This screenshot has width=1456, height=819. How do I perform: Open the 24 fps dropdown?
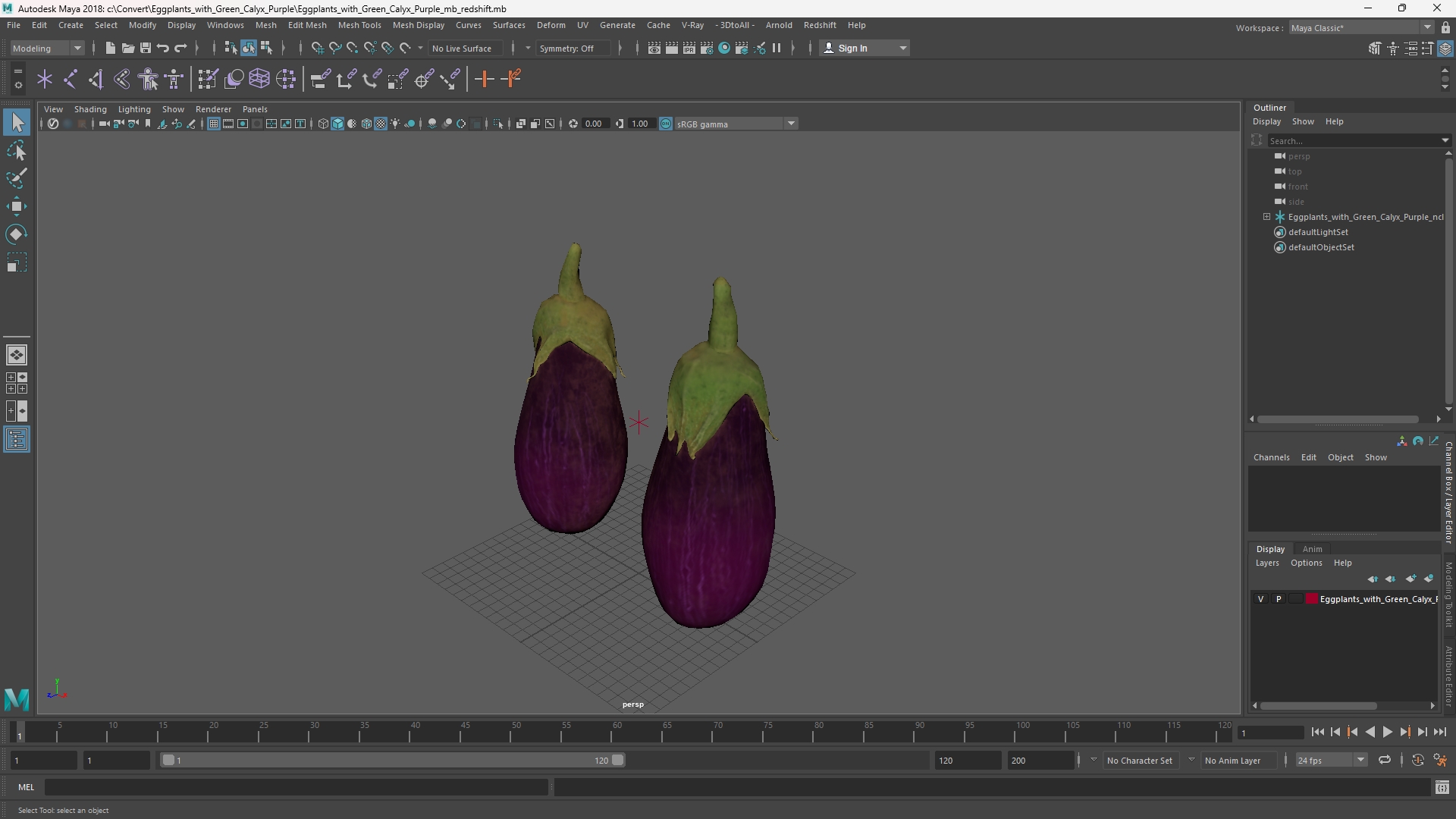1331,760
